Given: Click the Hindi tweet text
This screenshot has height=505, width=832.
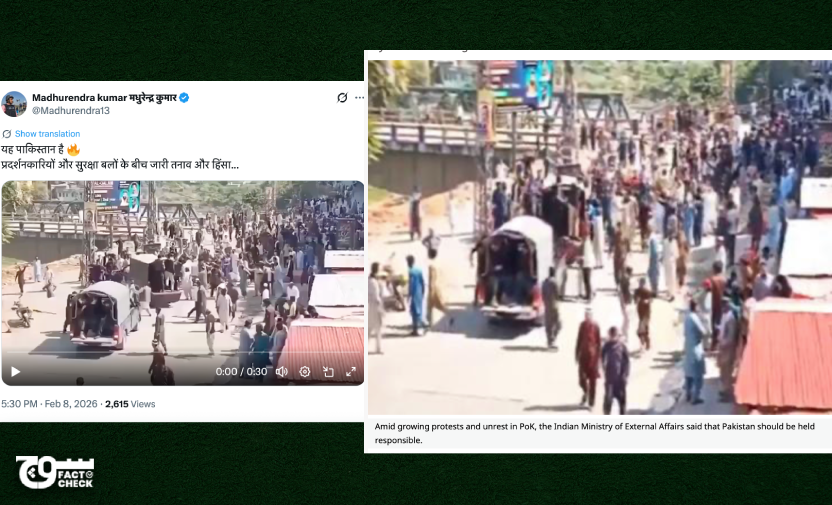Looking at the screenshot, I should (120, 157).
